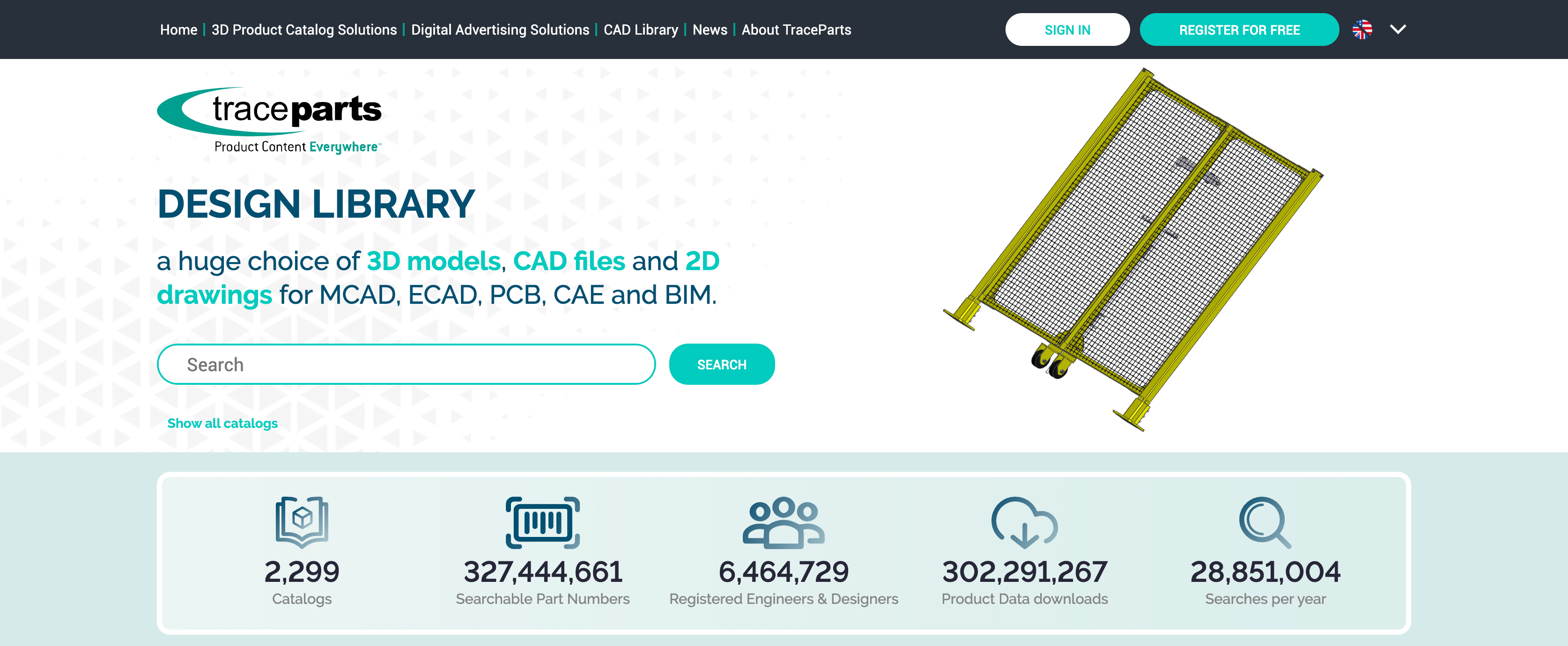Click the "3D models" highlighted text
This screenshot has width=1568, height=646.
click(x=433, y=262)
